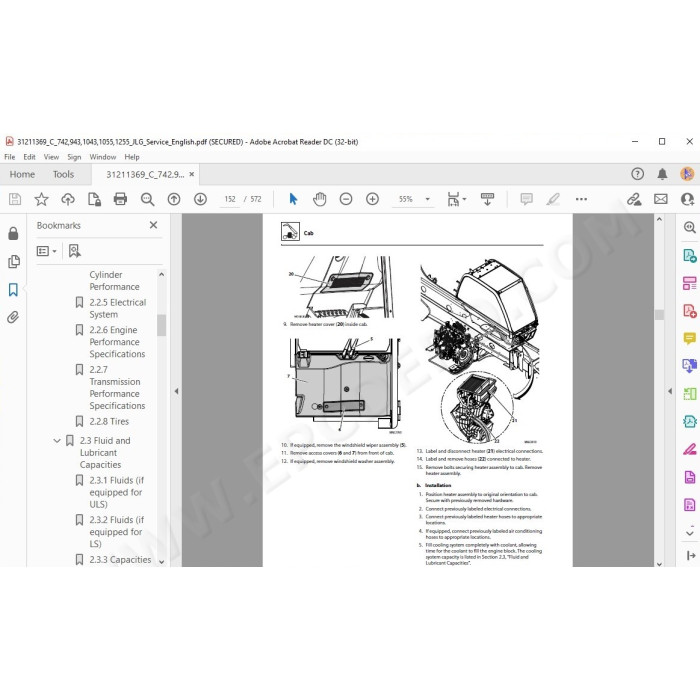
Task: Select the highlighter pen tool
Action: [x=553, y=199]
